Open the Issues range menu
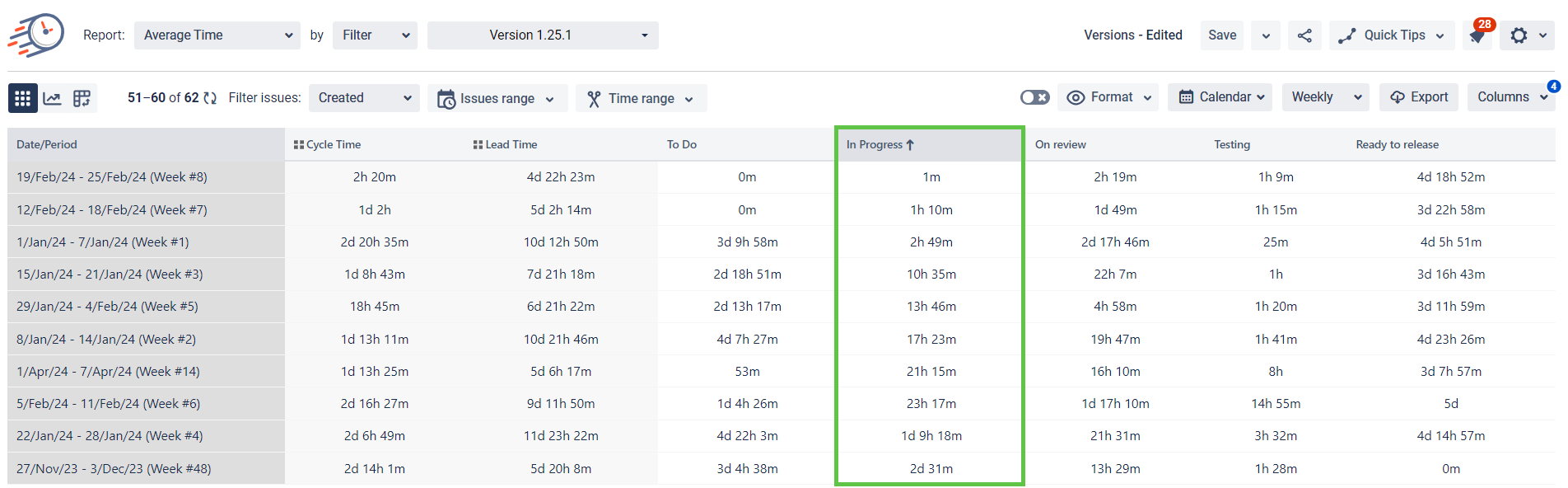 pyautogui.click(x=497, y=98)
